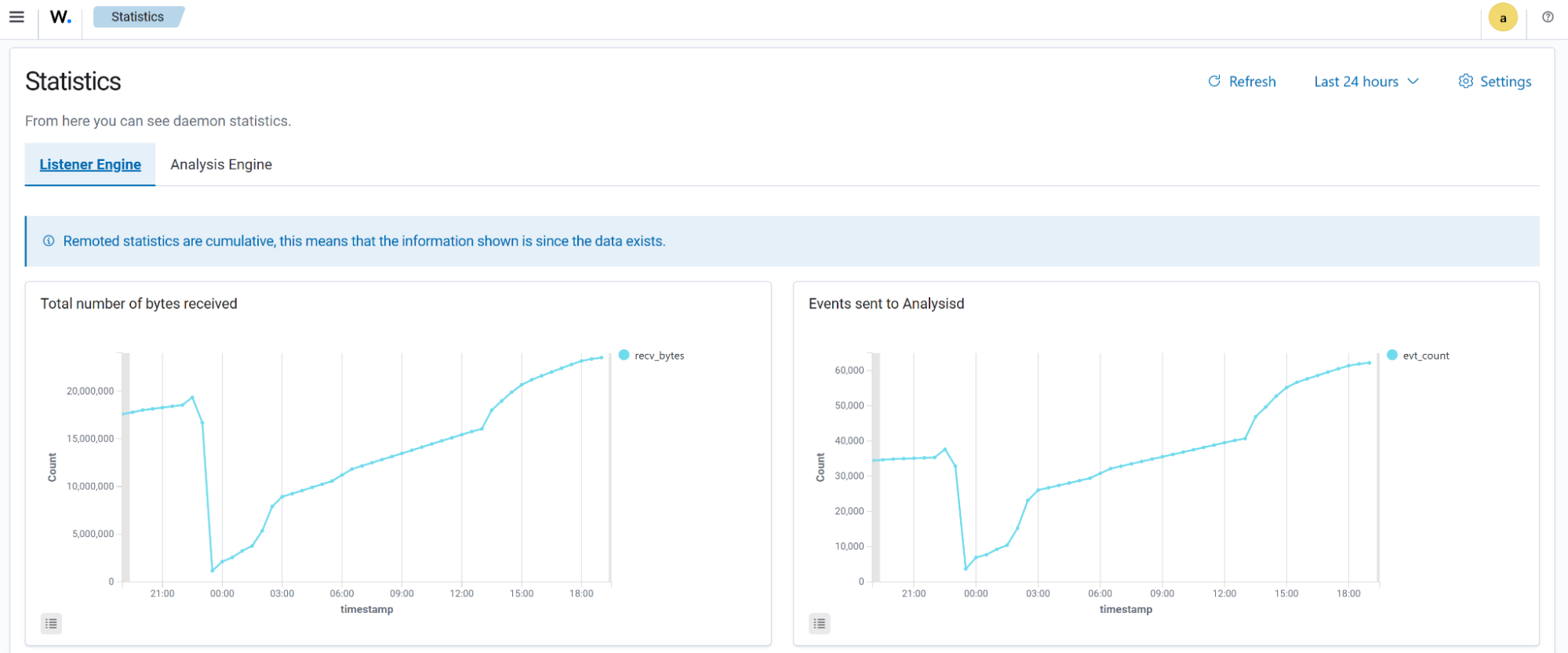Open user avatar menu 'a'
1568x653 pixels.
[1502, 17]
